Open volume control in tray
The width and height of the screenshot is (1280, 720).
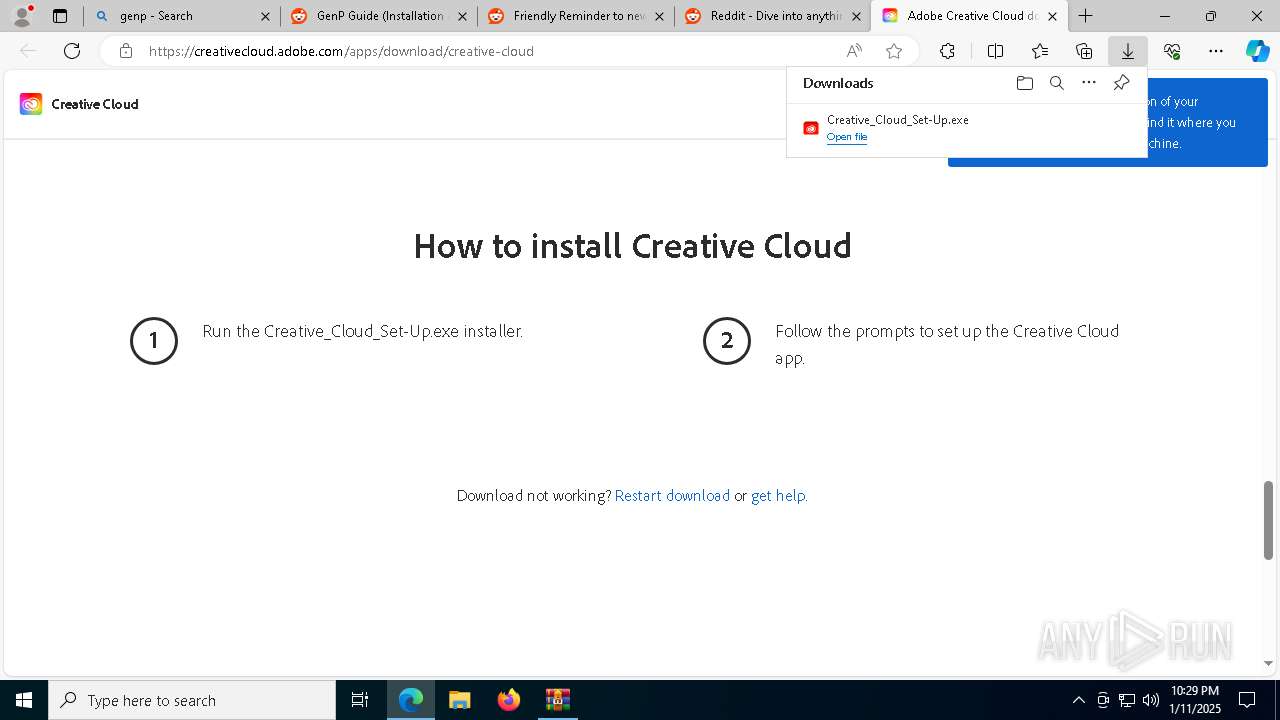pyautogui.click(x=1150, y=700)
